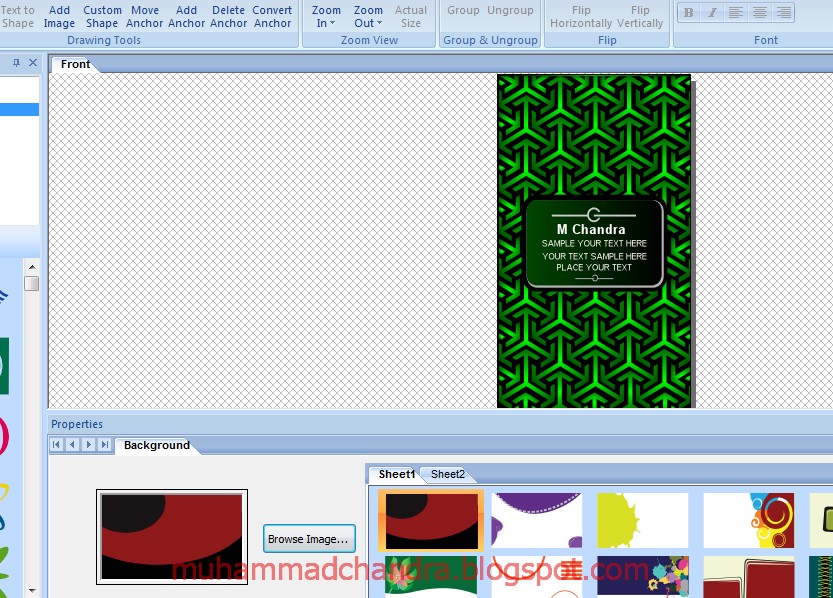Click the Text to Shape tool

tap(18, 16)
